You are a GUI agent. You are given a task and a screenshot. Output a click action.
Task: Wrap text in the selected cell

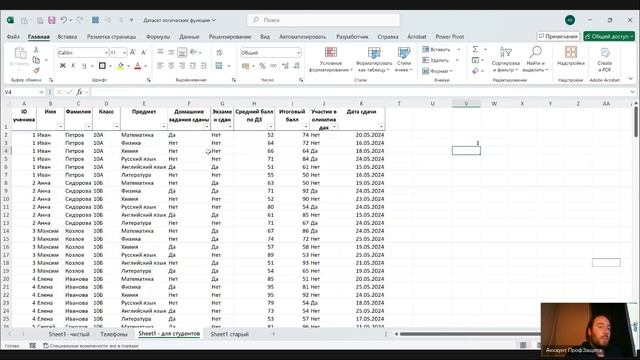pyautogui.click(x=220, y=52)
